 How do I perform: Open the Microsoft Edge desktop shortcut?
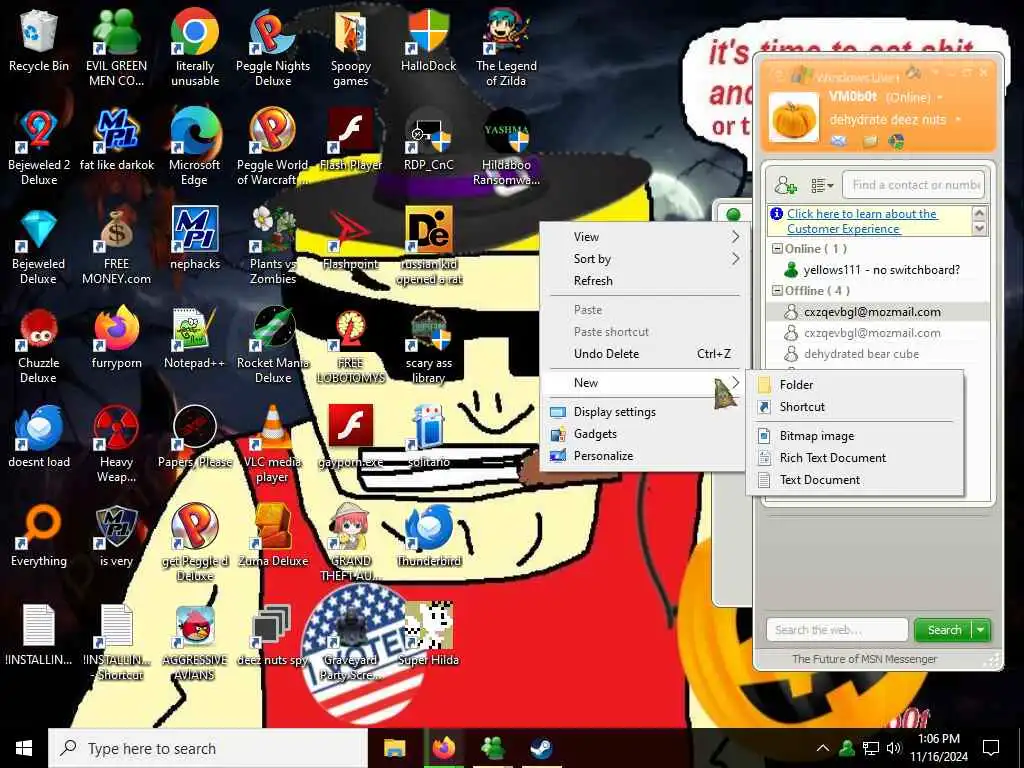[195, 145]
